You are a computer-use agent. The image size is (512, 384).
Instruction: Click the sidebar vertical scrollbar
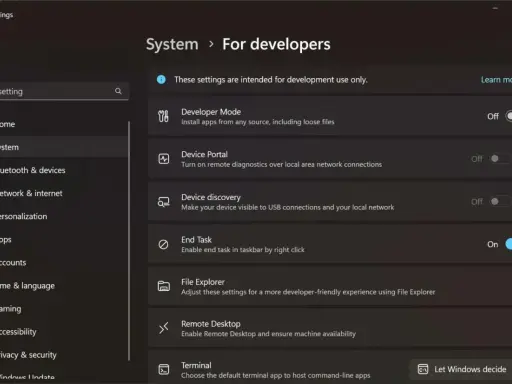pos(129,241)
